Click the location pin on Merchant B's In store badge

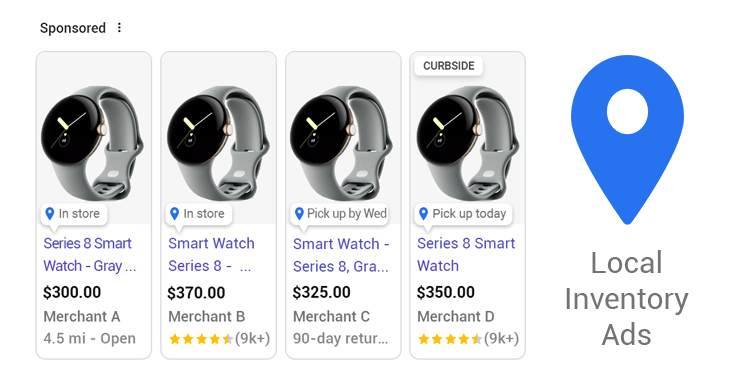coord(175,214)
